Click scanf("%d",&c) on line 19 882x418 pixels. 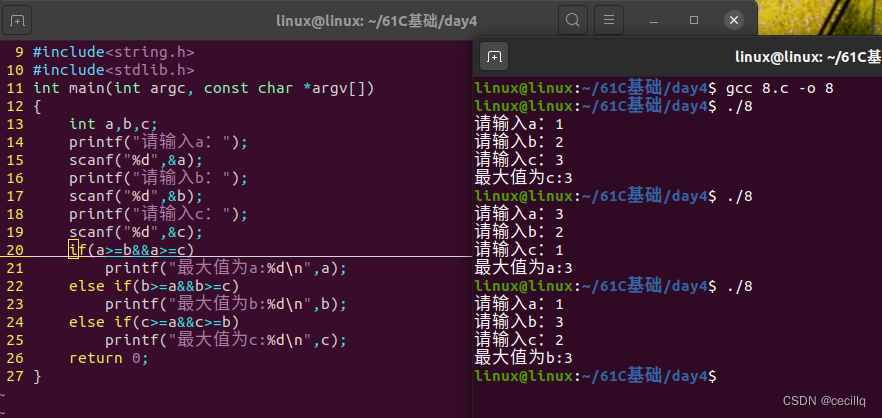click(x=136, y=232)
